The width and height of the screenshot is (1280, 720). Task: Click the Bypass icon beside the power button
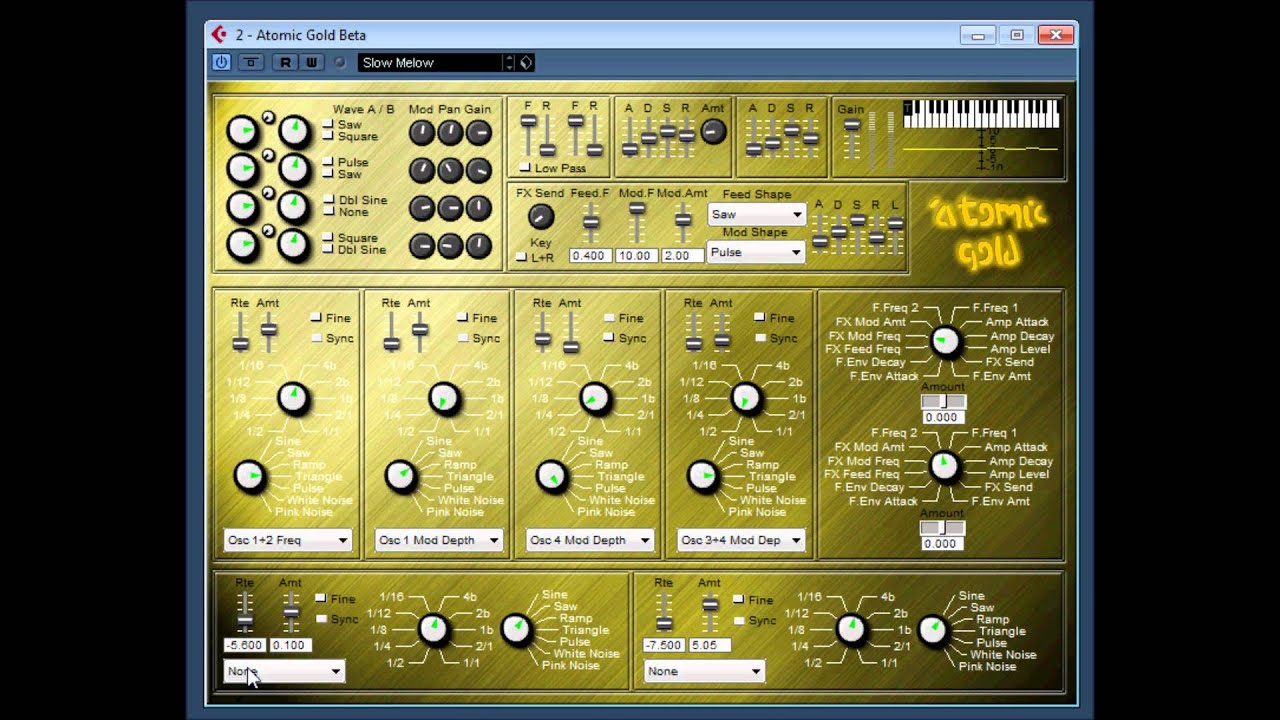pos(251,62)
